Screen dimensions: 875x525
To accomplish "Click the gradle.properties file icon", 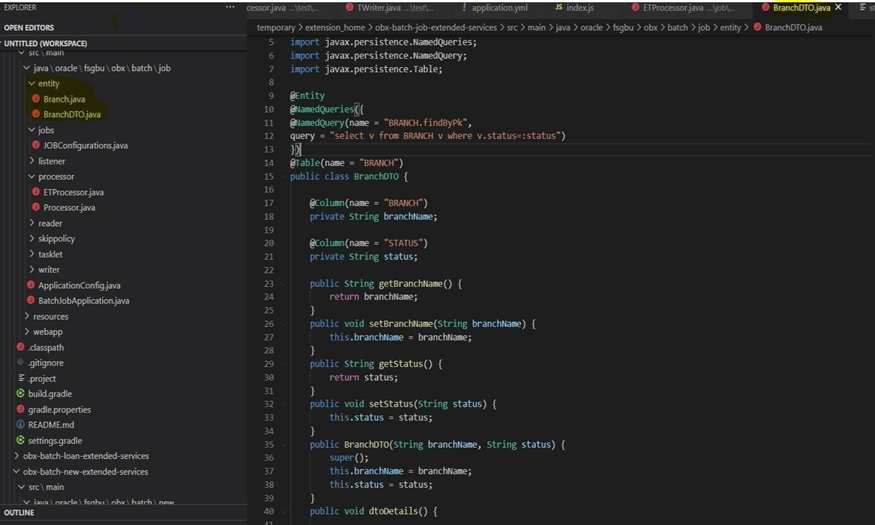I will click(21, 409).
